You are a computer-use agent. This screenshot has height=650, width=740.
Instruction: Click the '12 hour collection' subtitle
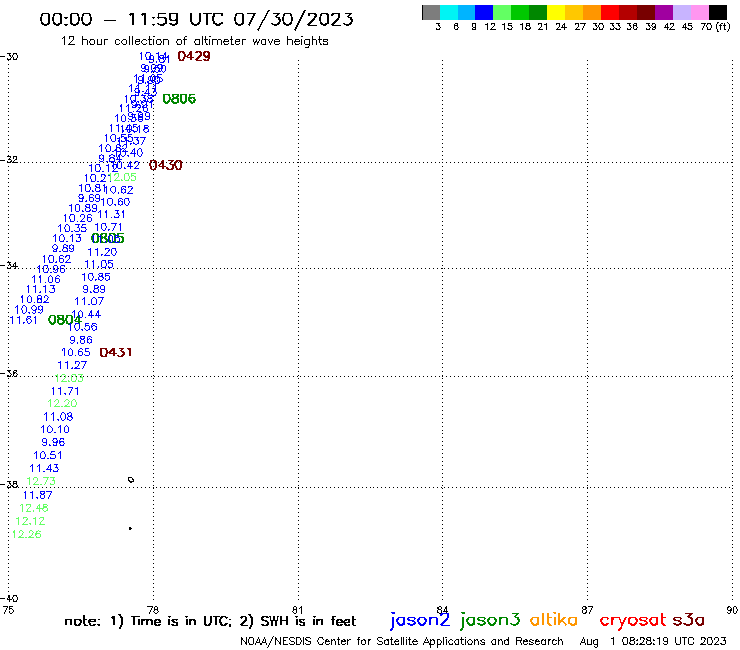click(194, 41)
